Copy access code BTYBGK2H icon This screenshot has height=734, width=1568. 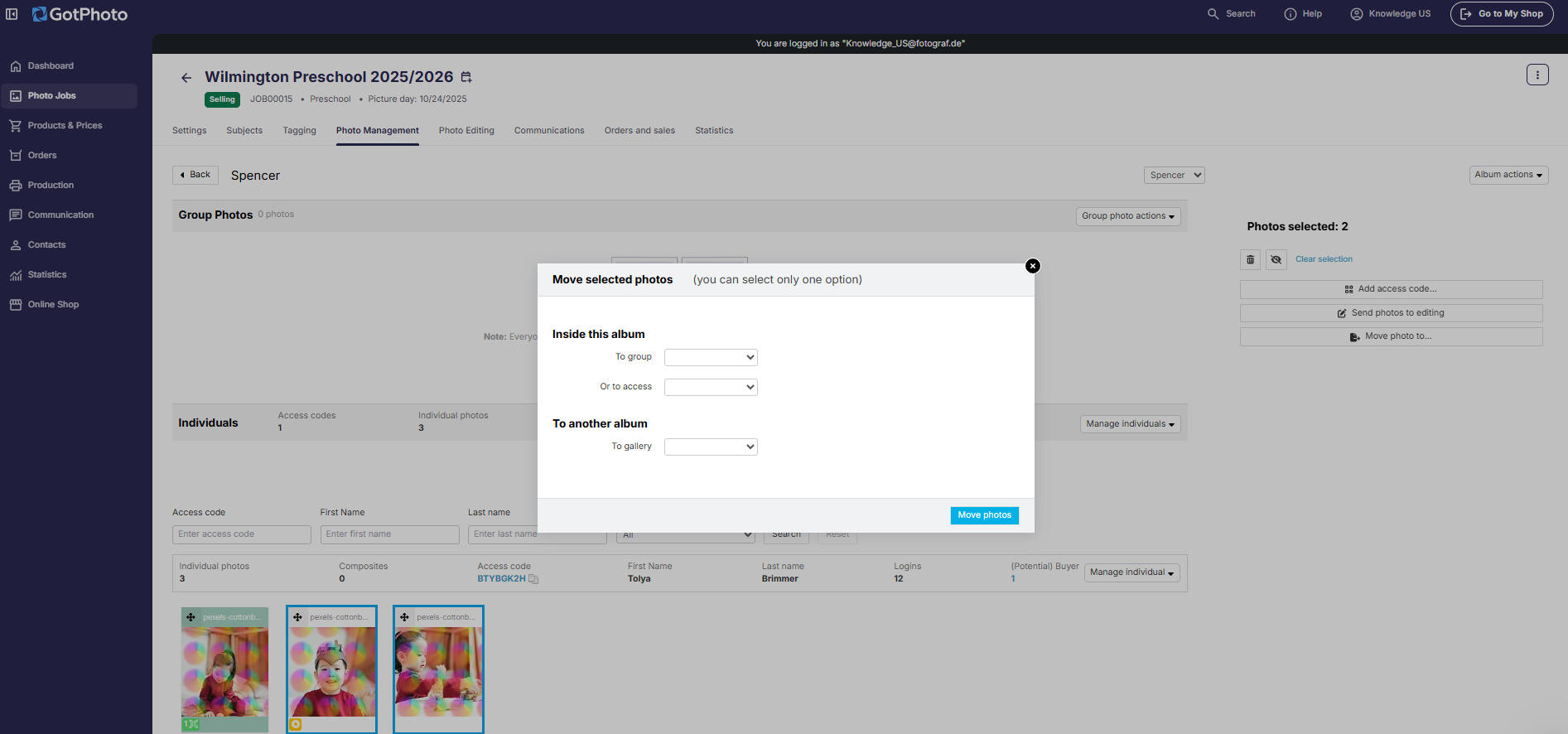pyautogui.click(x=533, y=579)
